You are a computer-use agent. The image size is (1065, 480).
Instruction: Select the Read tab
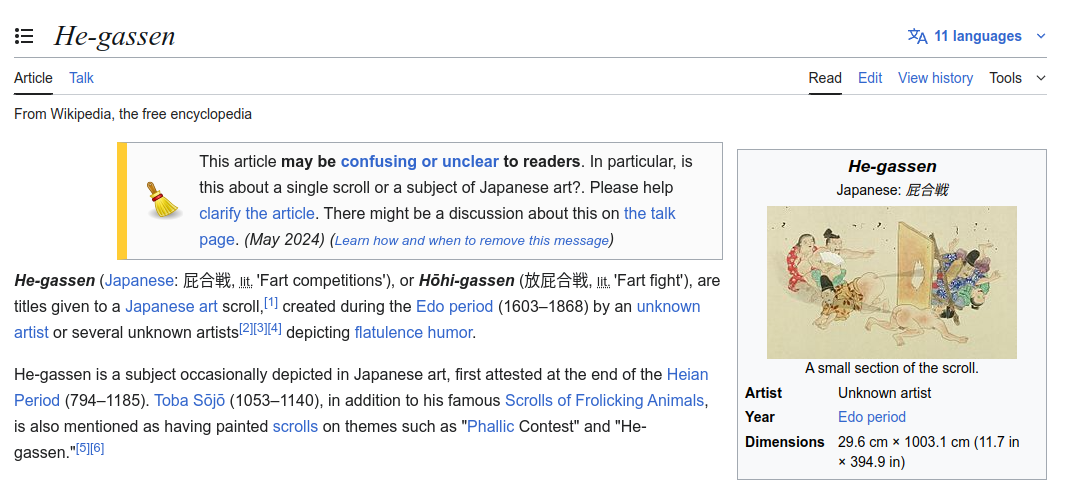click(825, 78)
